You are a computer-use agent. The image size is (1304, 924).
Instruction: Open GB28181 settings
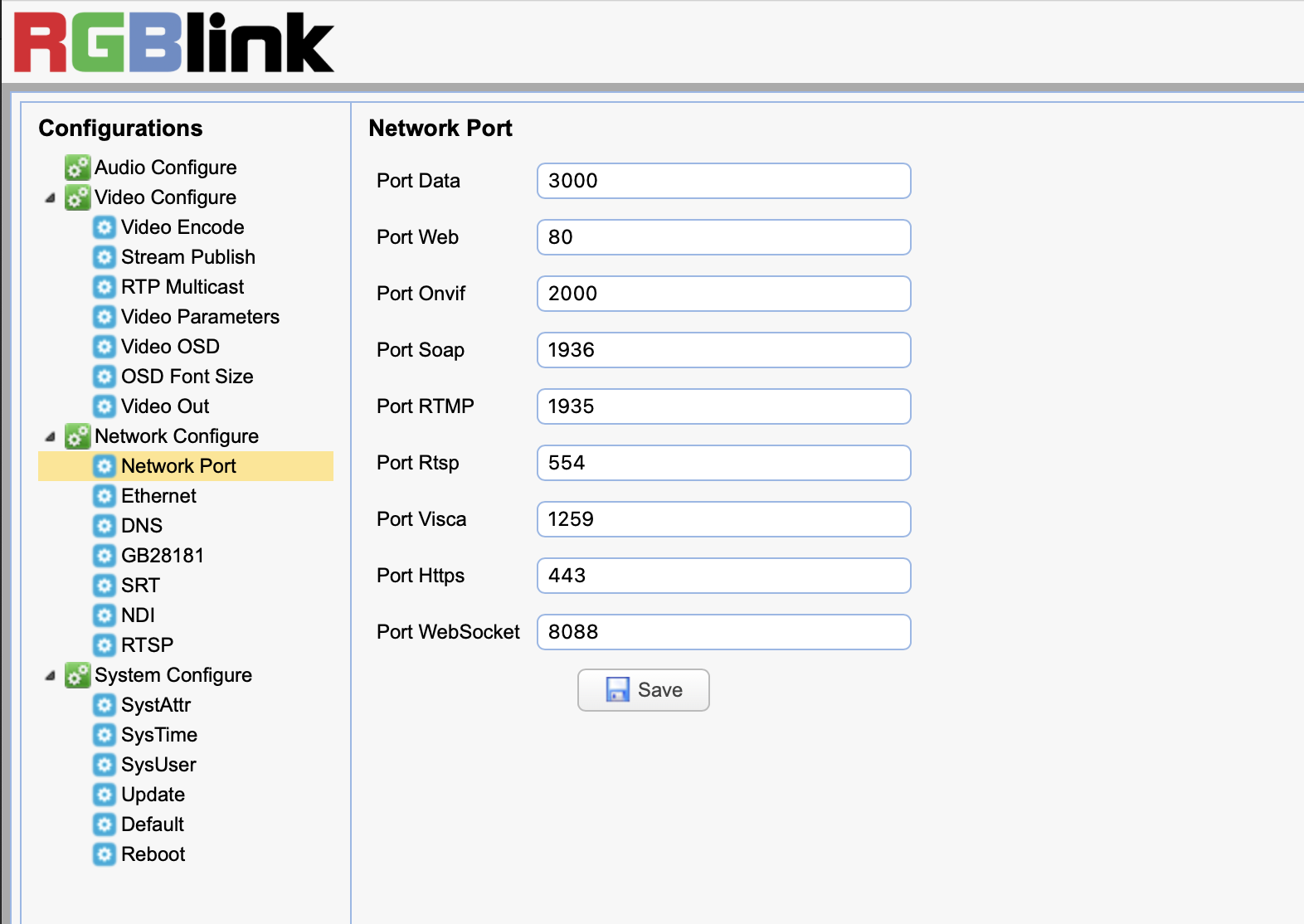[x=163, y=556]
